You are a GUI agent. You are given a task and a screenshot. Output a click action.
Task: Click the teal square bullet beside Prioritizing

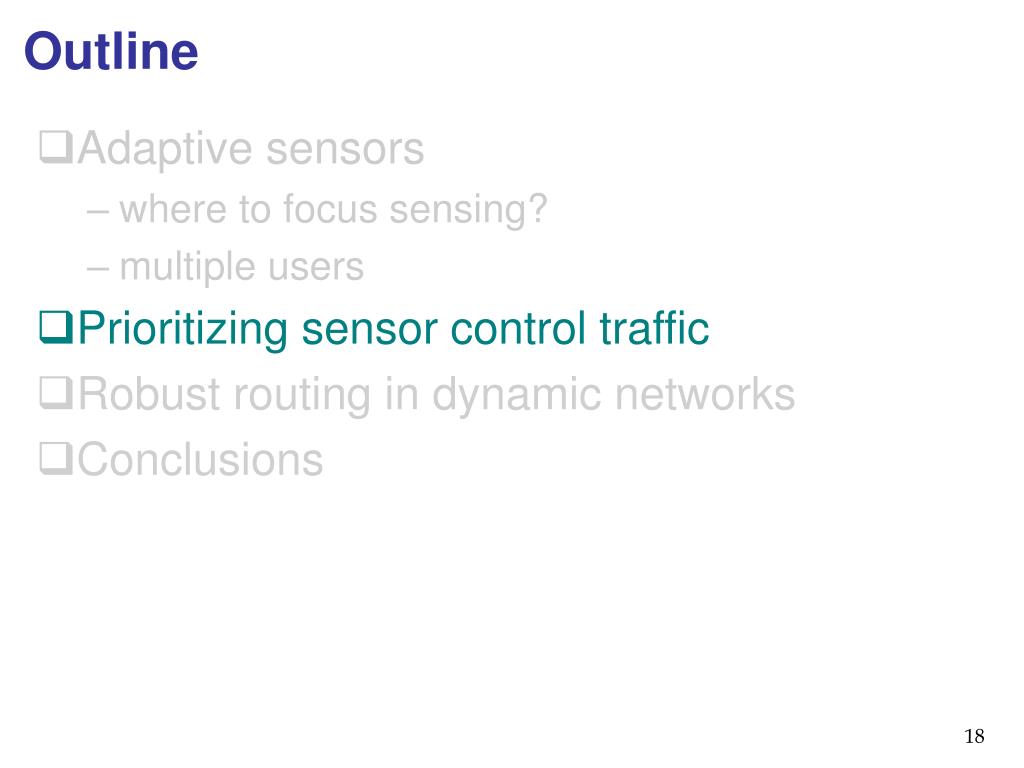click(x=56, y=328)
